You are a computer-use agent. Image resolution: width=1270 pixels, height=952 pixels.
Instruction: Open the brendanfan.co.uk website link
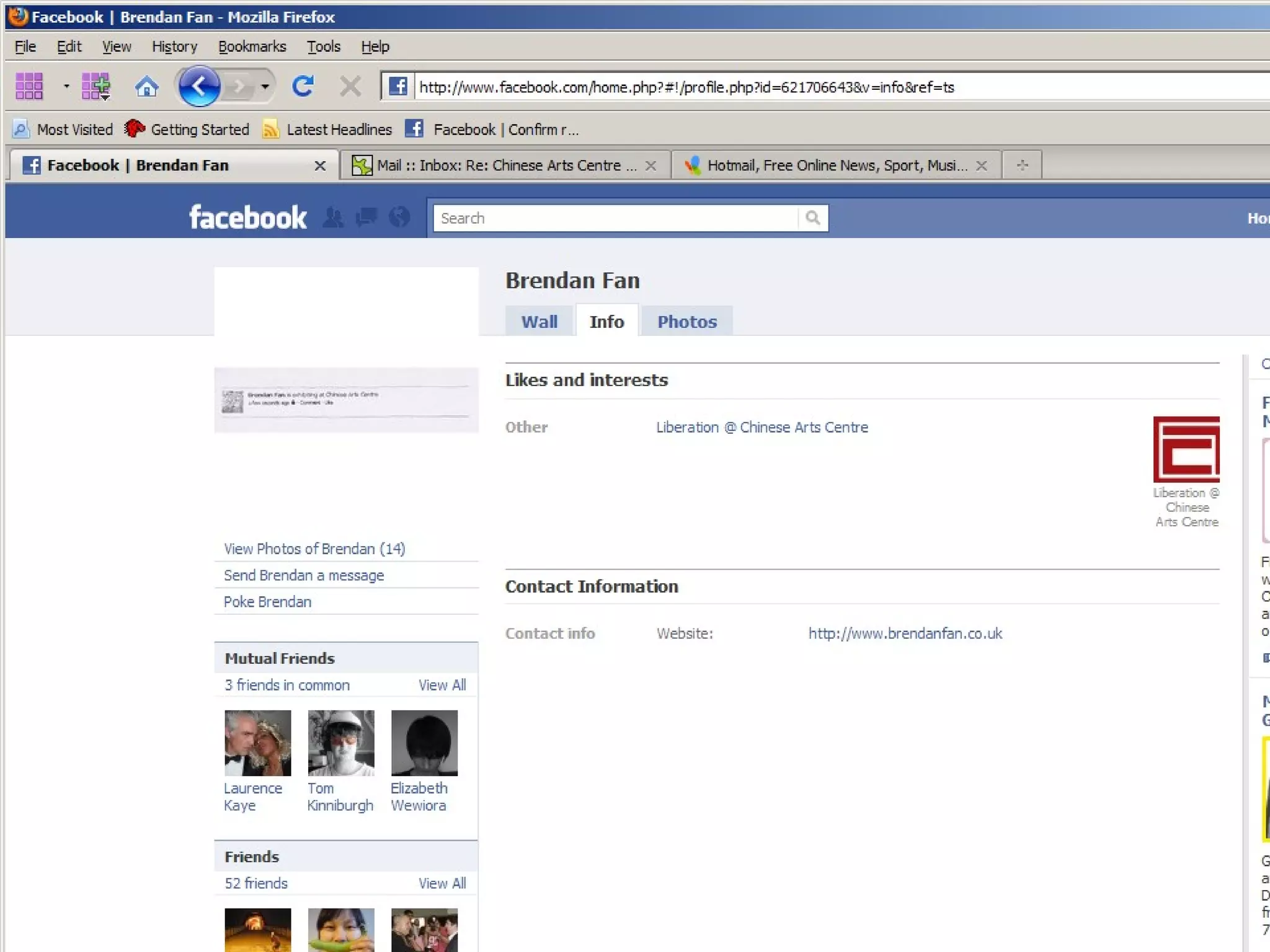tap(905, 633)
